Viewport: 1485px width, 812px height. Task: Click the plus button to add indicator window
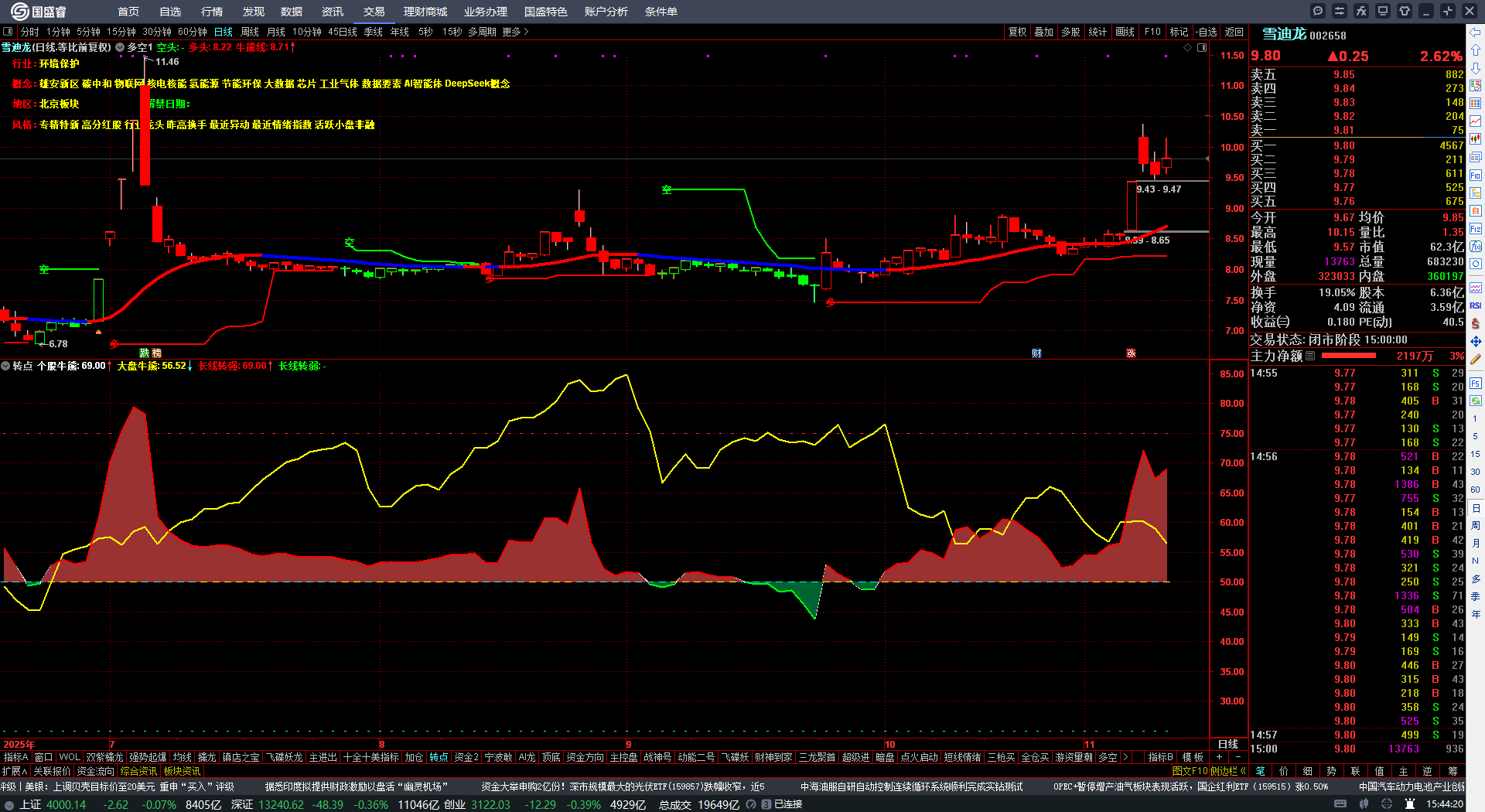pos(1220,757)
